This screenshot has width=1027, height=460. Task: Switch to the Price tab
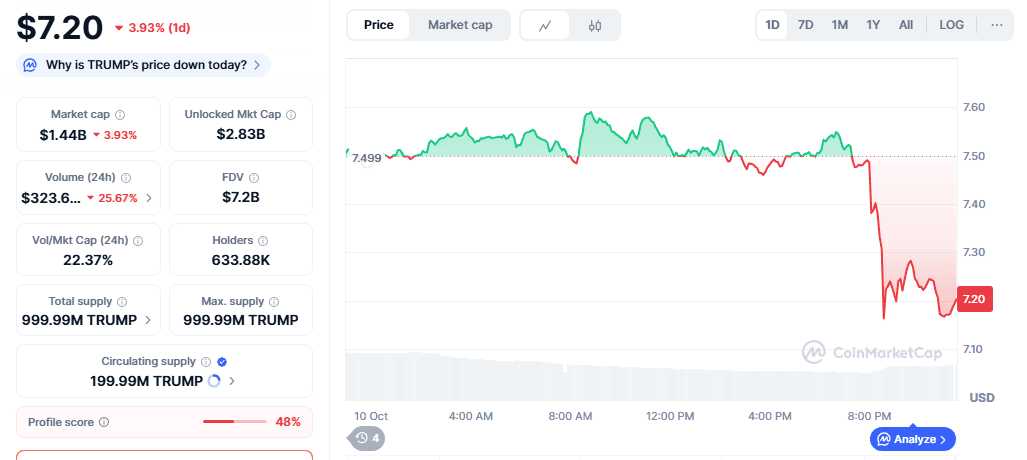pos(379,25)
